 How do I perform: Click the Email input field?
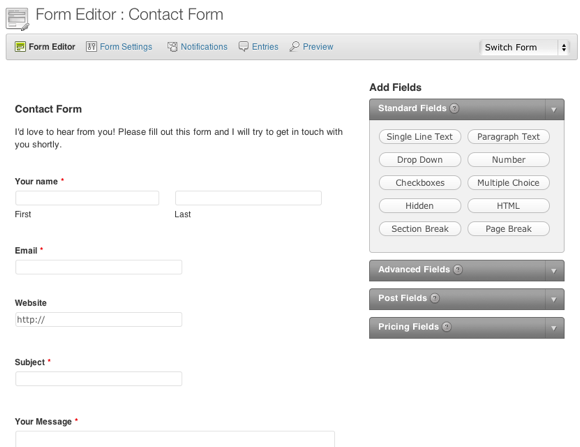click(x=98, y=267)
